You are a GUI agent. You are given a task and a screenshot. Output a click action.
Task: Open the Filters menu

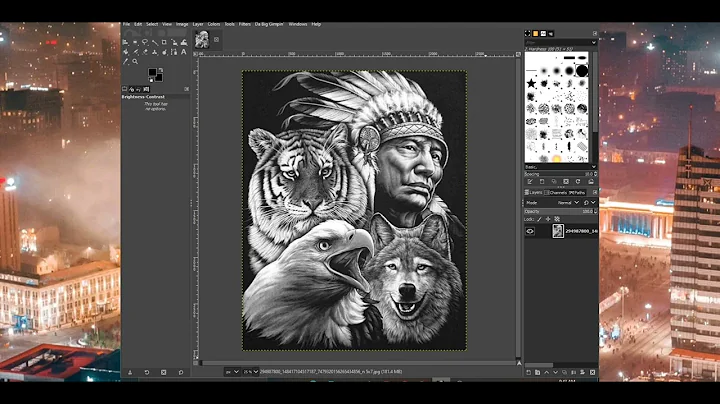click(245, 24)
